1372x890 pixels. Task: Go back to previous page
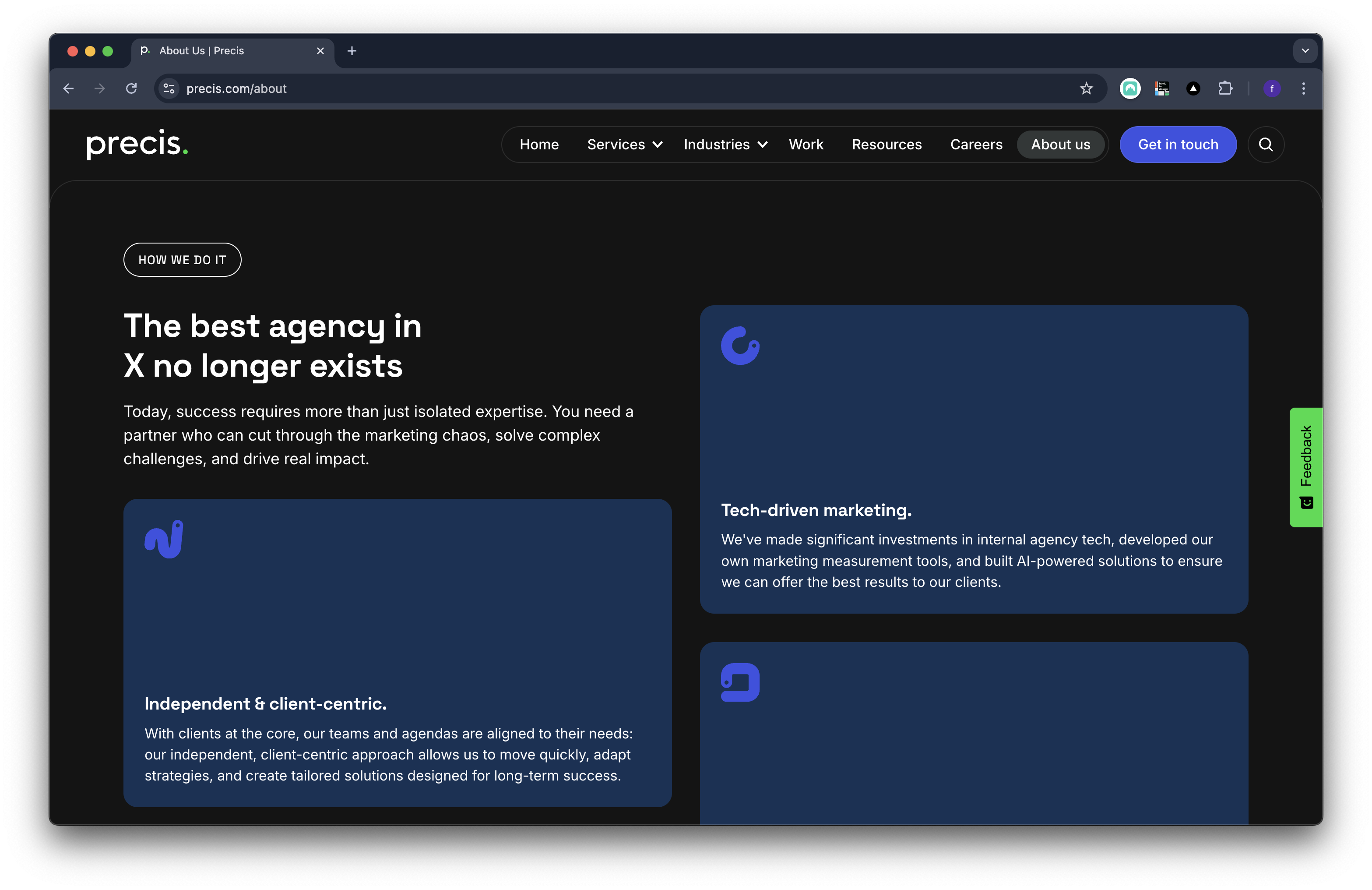69,88
